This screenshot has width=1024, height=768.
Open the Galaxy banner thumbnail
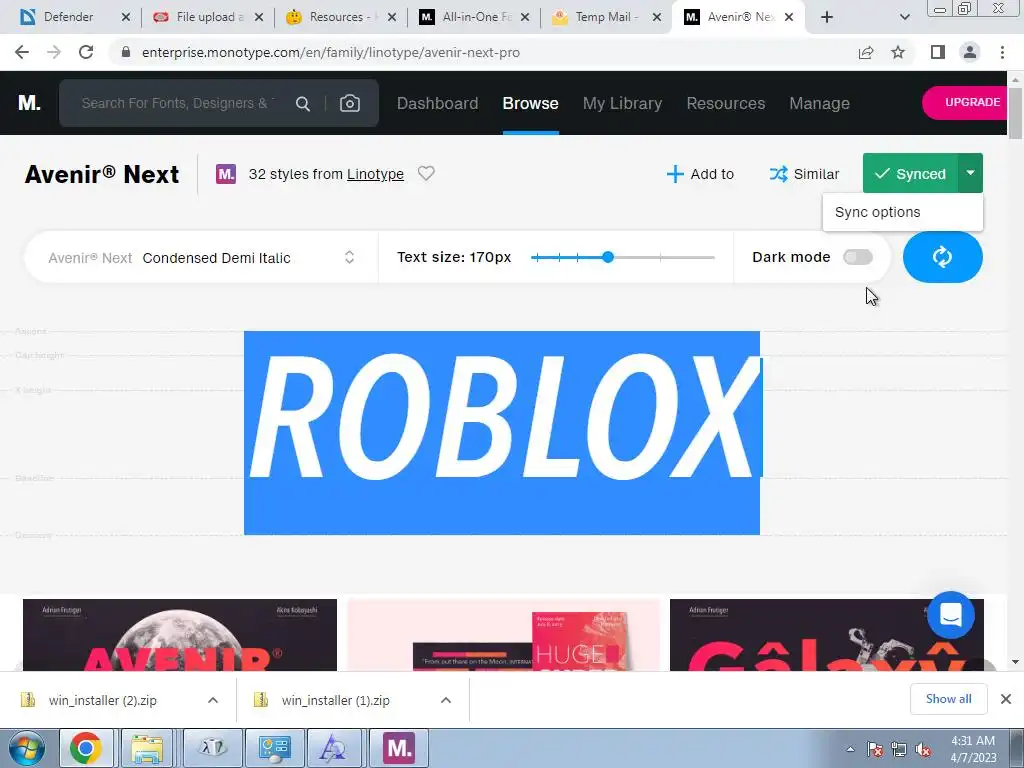[827, 635]
